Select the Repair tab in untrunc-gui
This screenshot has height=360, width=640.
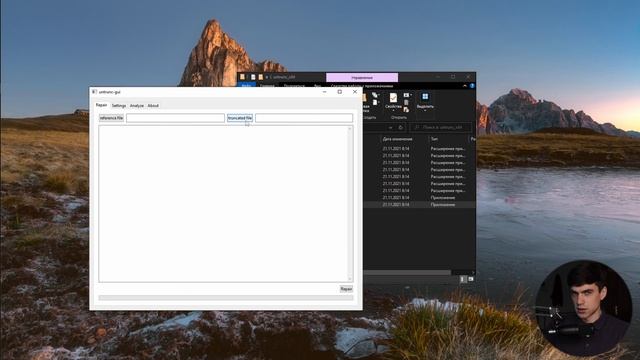tap(101, 105)
